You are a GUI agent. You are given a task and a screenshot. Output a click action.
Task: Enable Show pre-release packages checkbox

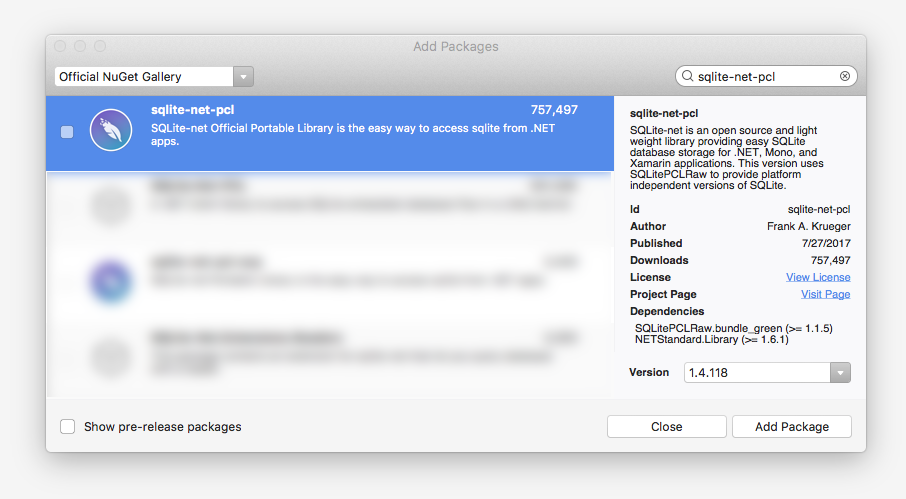tap(68, 427)
